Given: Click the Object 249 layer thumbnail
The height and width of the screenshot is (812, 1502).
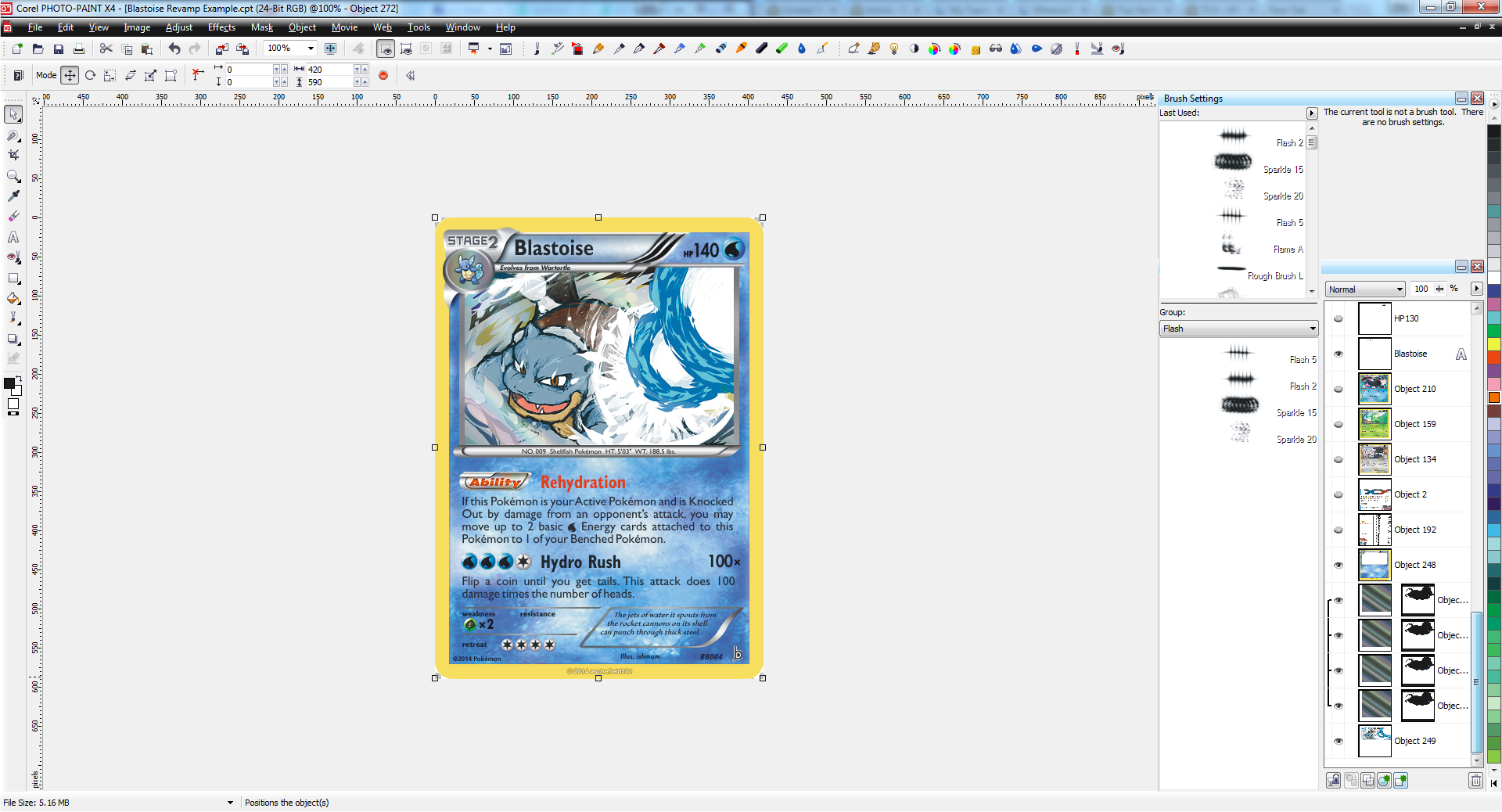Looking at the screenshot, I should tap(1374, 741).
